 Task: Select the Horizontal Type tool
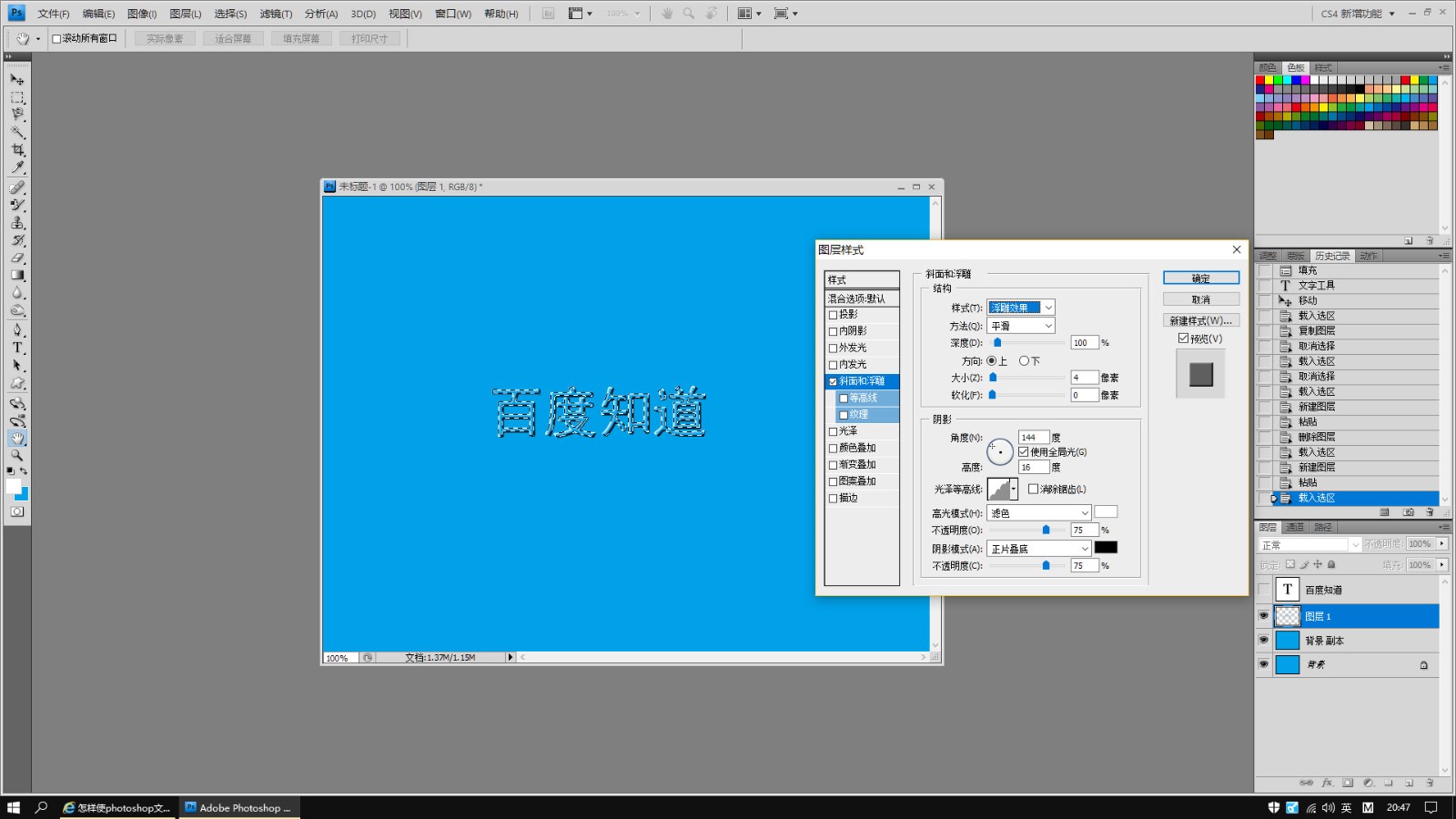[17, 348]
